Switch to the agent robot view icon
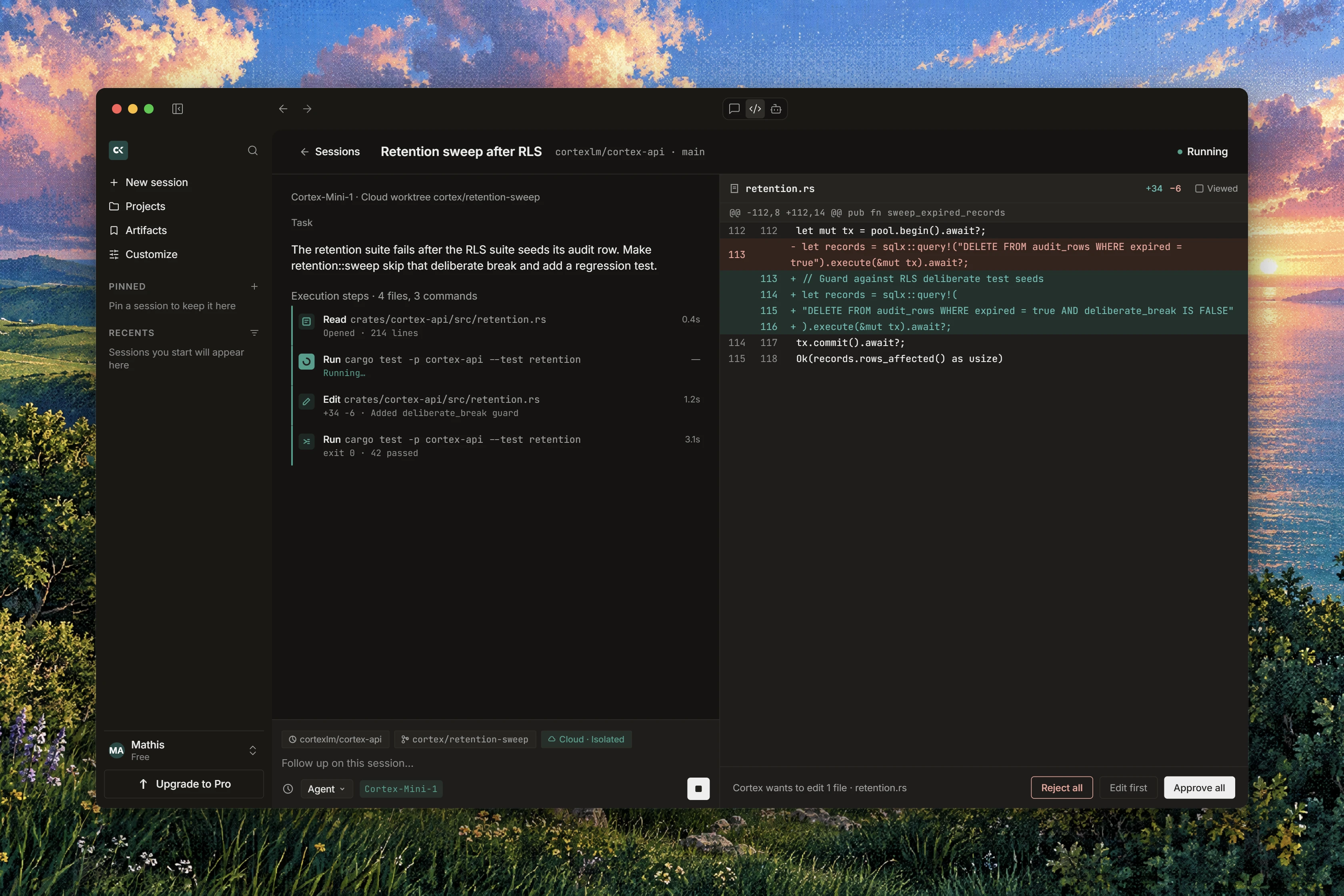The image size is (1344, 896). click(776, 108)
